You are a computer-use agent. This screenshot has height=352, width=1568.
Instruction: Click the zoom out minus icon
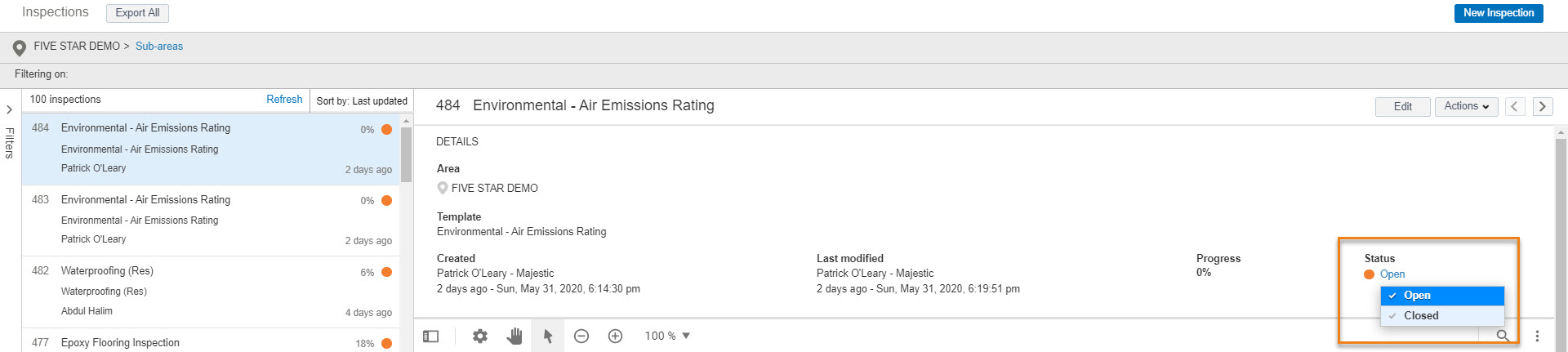tap(581, 336)
